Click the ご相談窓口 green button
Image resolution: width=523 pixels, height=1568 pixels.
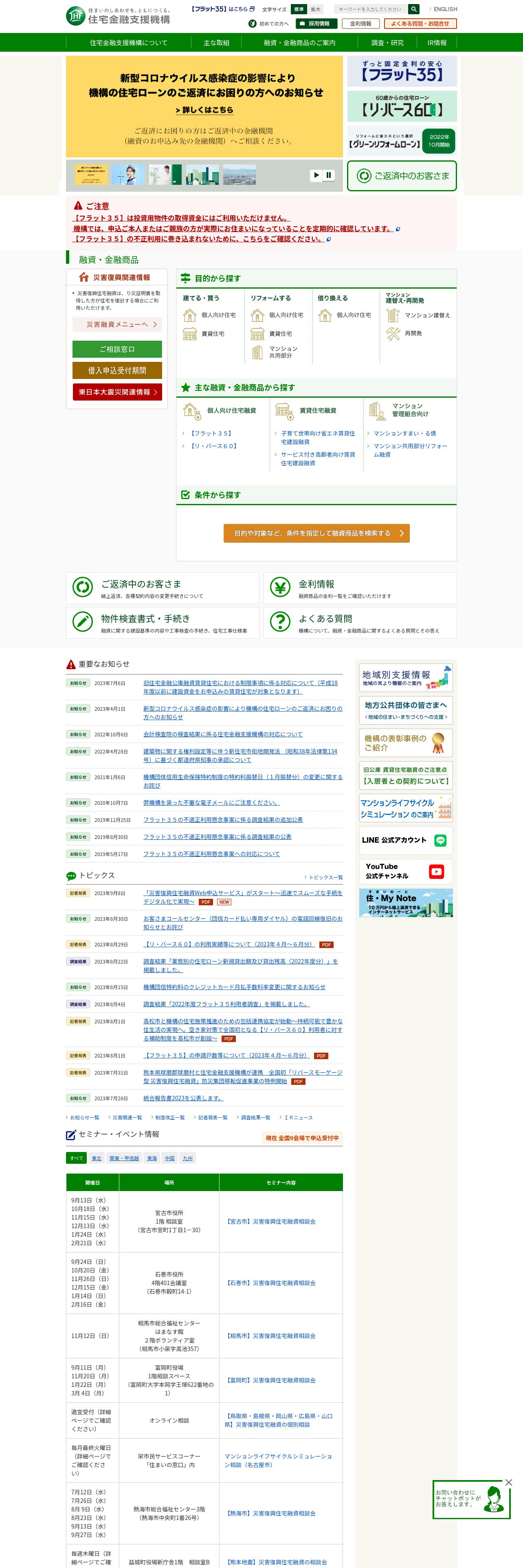pos(117,349)
